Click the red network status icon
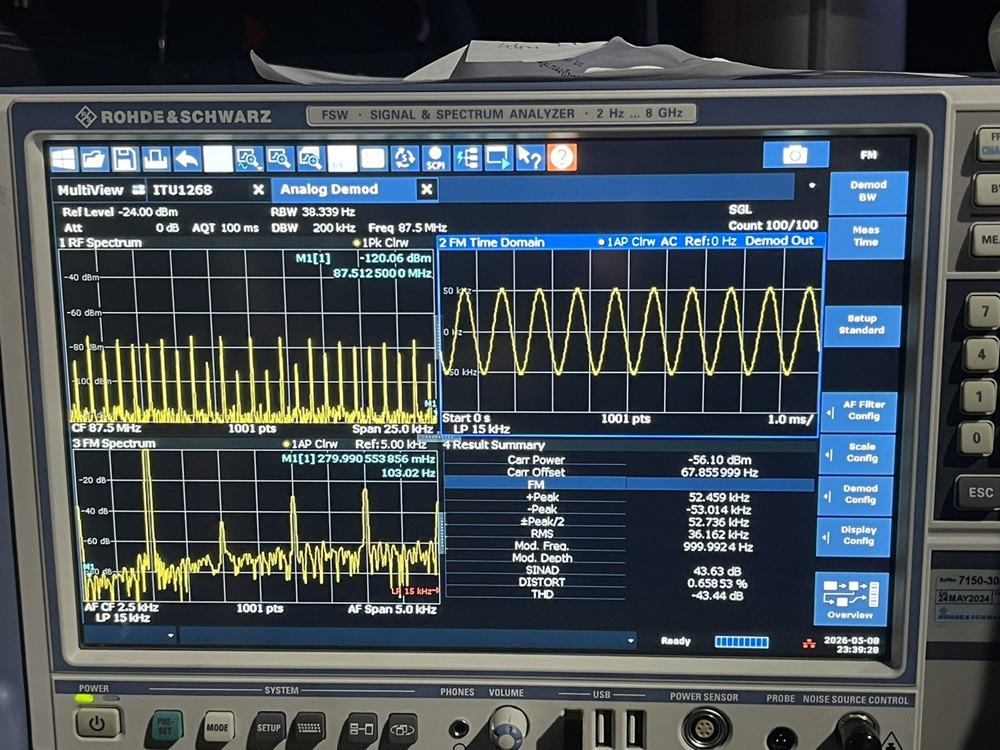 click(809, 643)
